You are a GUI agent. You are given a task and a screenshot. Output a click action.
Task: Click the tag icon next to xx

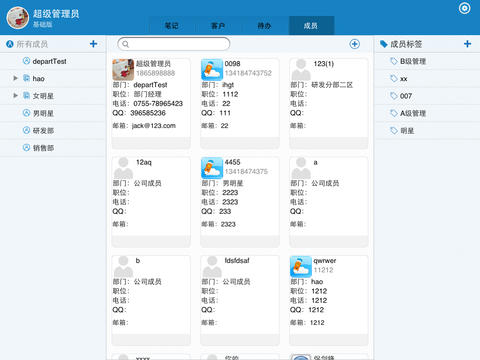point(394,78)
